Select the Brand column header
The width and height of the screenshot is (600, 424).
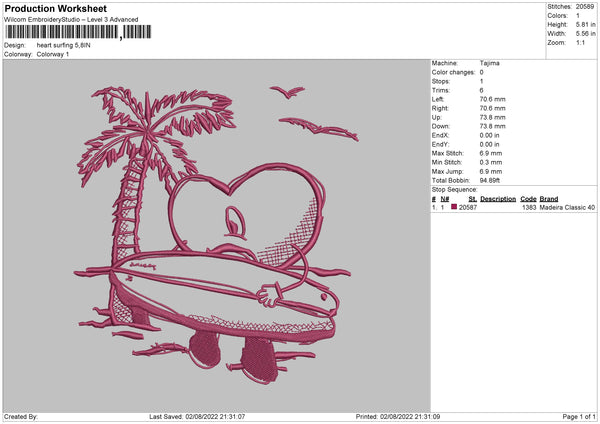[x=549, y=198]
